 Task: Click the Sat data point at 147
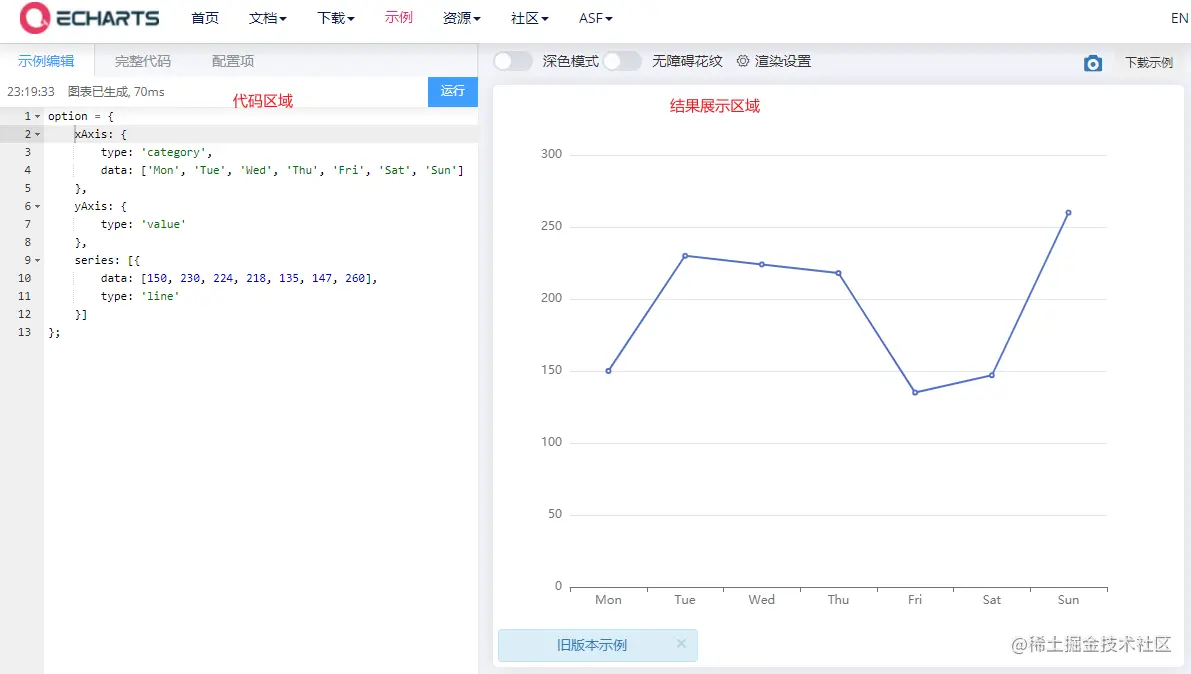coord(992,375)
